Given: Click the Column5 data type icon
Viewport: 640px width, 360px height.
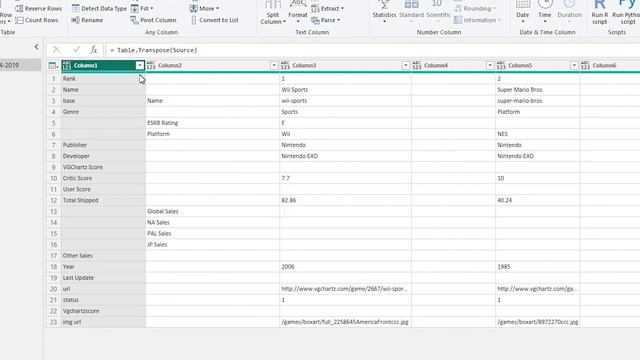Looking at the screenshot, I should [501, 65].
